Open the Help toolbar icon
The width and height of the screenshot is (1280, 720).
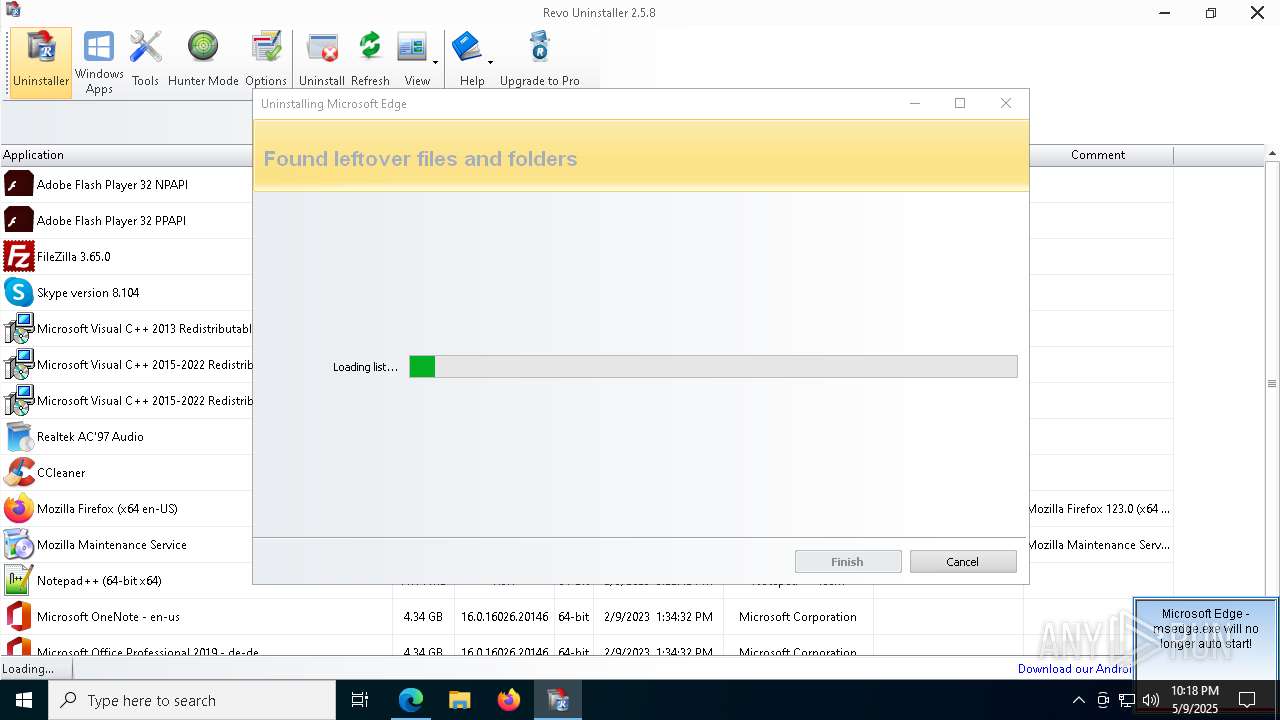(x=467, y=60)
